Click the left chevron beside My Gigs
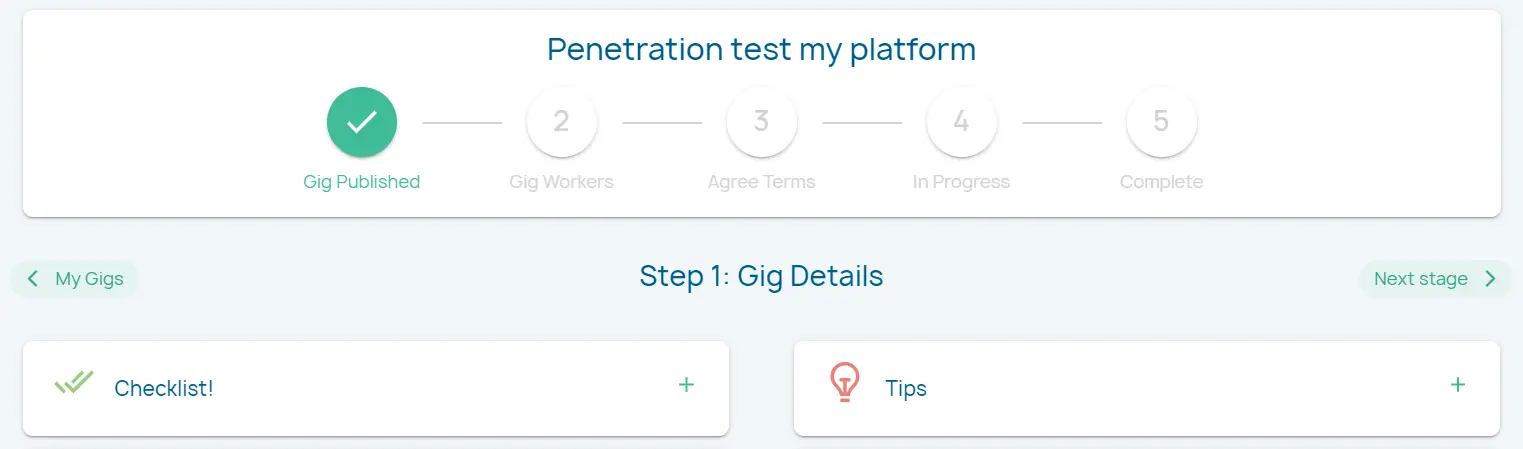Image resolution: width=1523 pixels, height=449 pixels. 33,279
